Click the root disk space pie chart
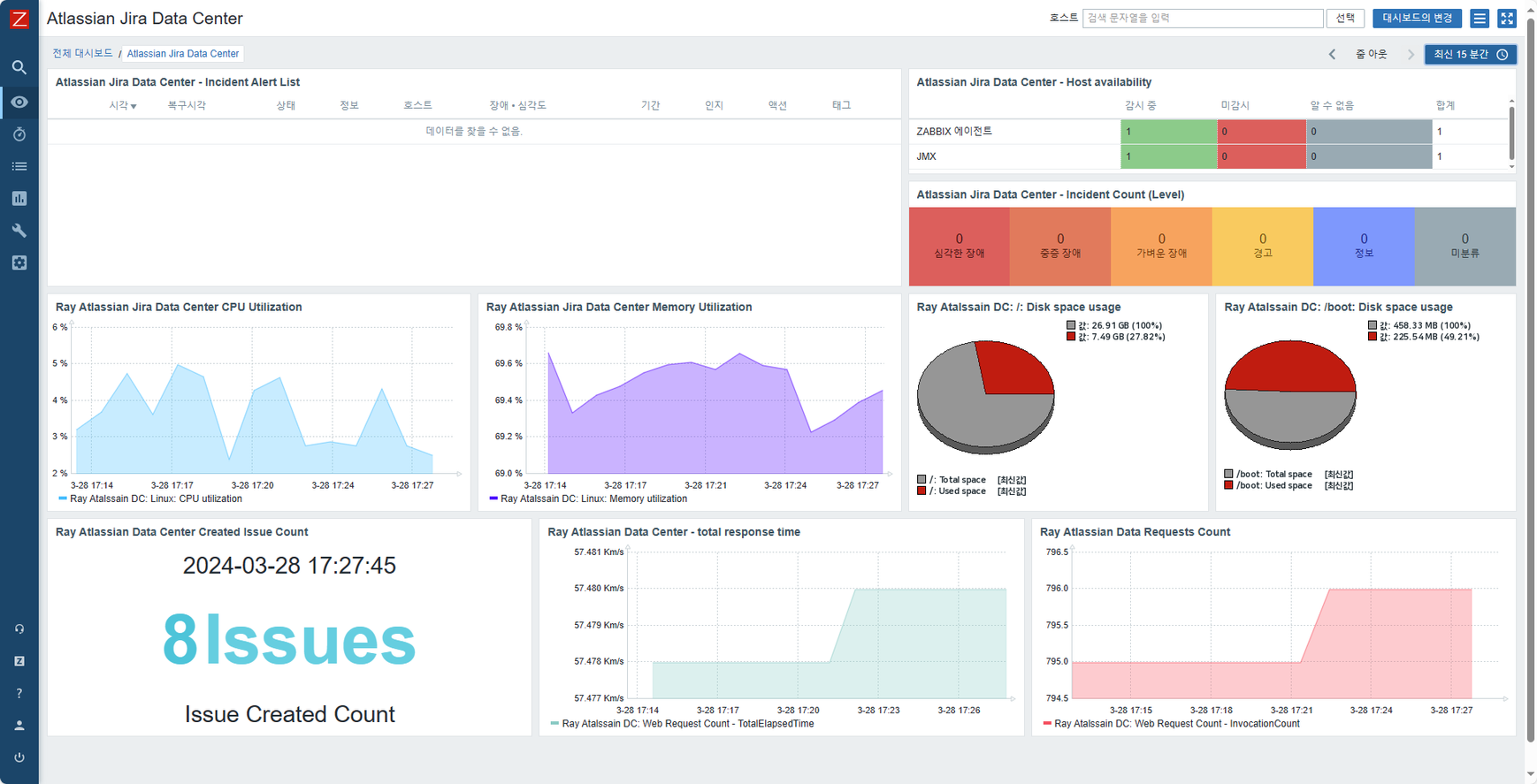 pos(985,398)
